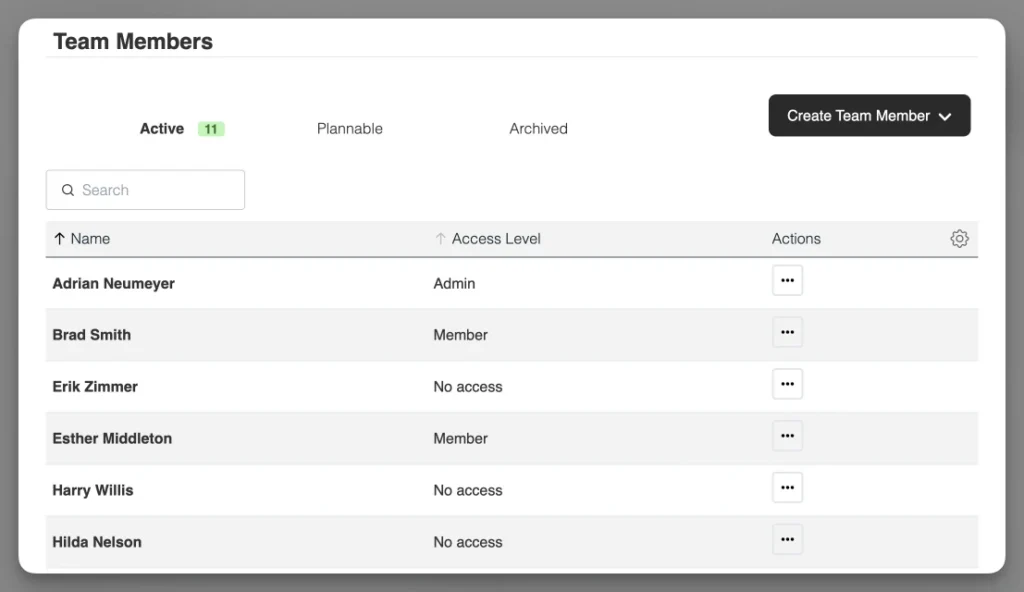Click the Search input field

pyautogui.click(x=155, y=190)
